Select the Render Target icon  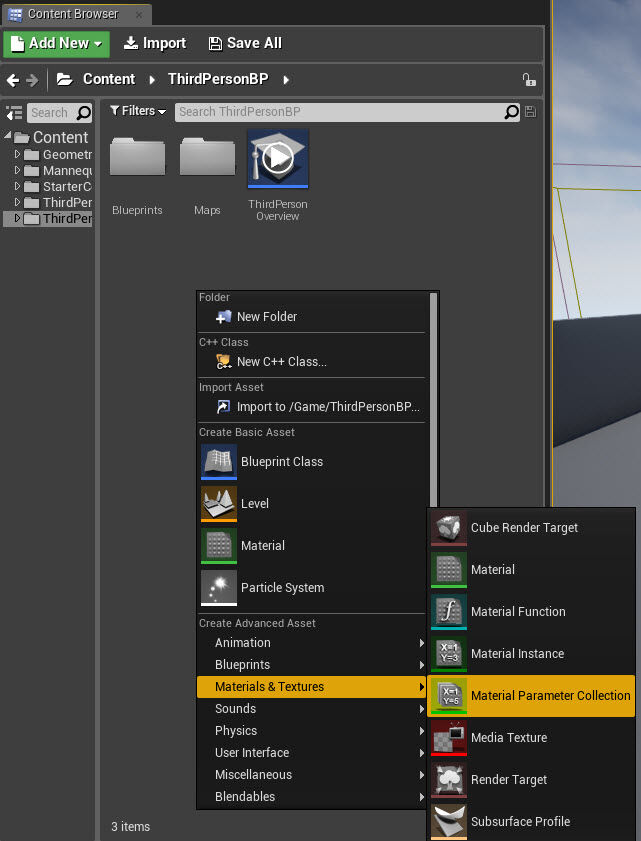(449, 780)
